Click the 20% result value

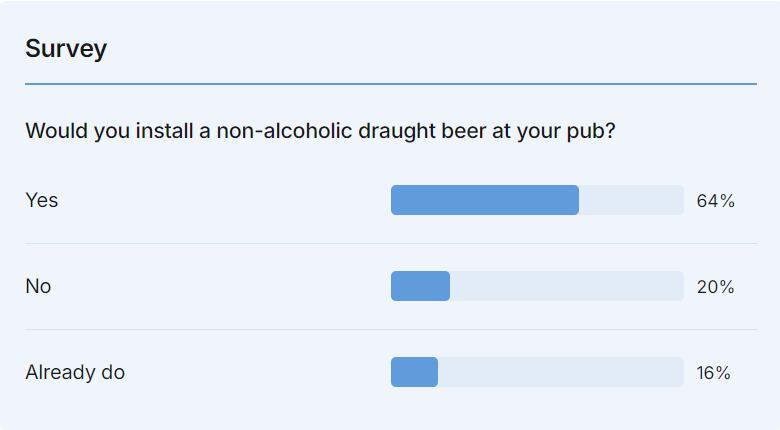tap(715, 287)
